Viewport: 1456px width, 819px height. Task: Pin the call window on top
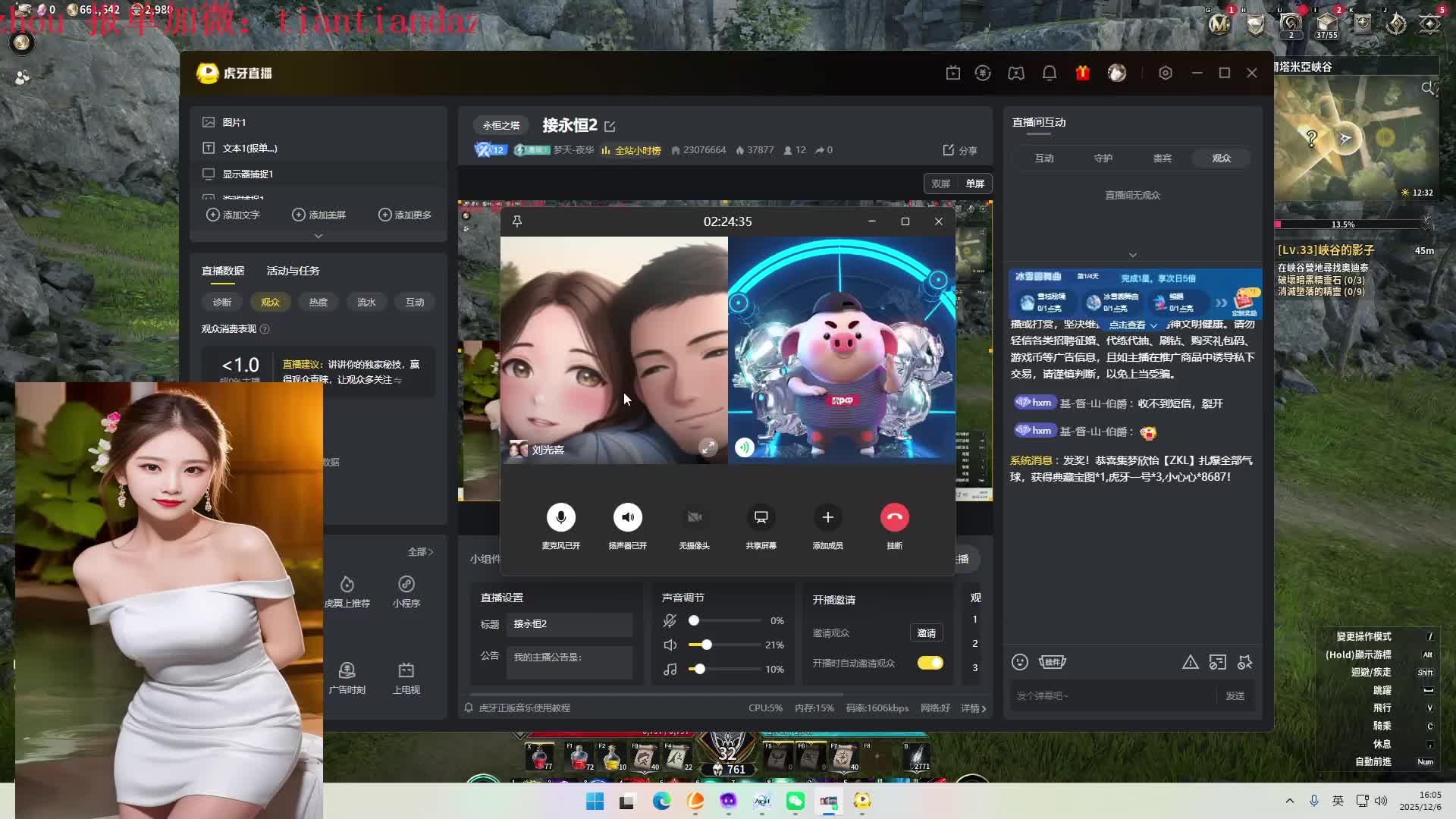click(x=517, y=221)
